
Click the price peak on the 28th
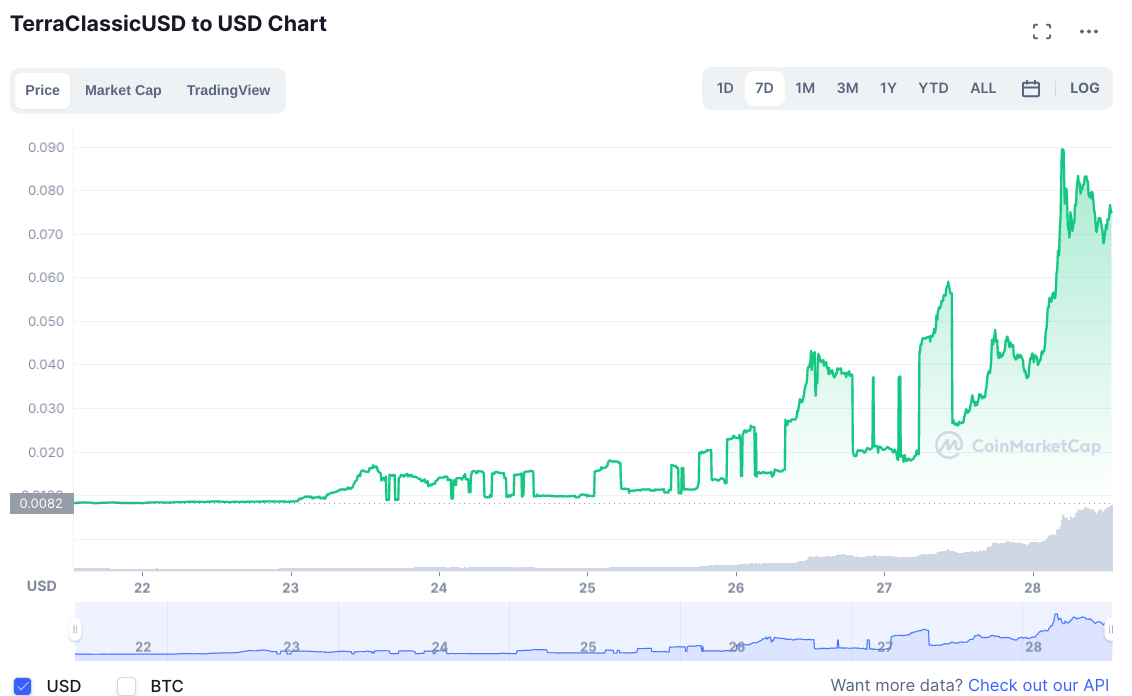coord(1062,150)
